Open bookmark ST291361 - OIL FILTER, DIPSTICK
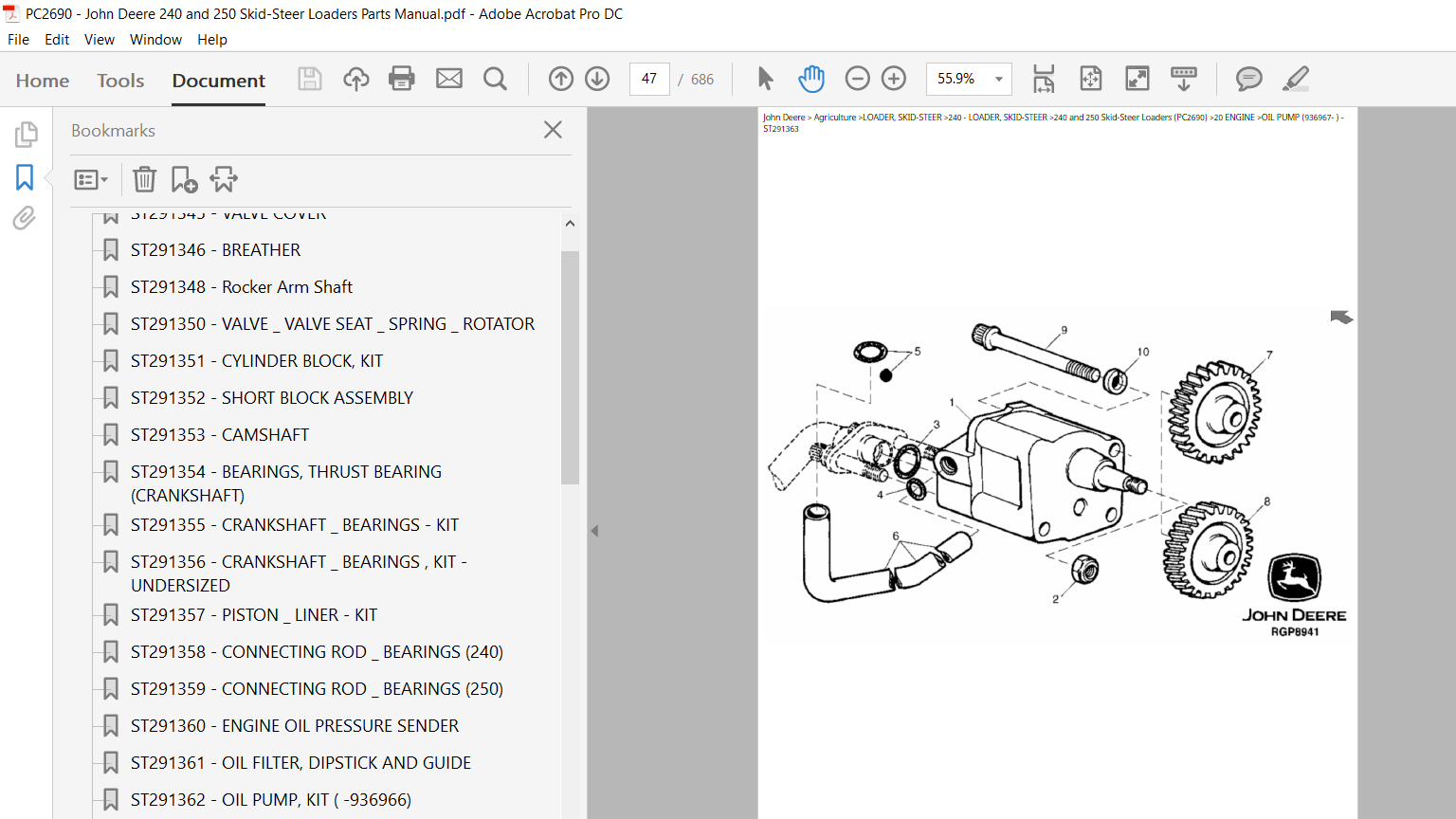Image resolution: width=1456 pixels, height=819 pixels. (x=300, y=762)
